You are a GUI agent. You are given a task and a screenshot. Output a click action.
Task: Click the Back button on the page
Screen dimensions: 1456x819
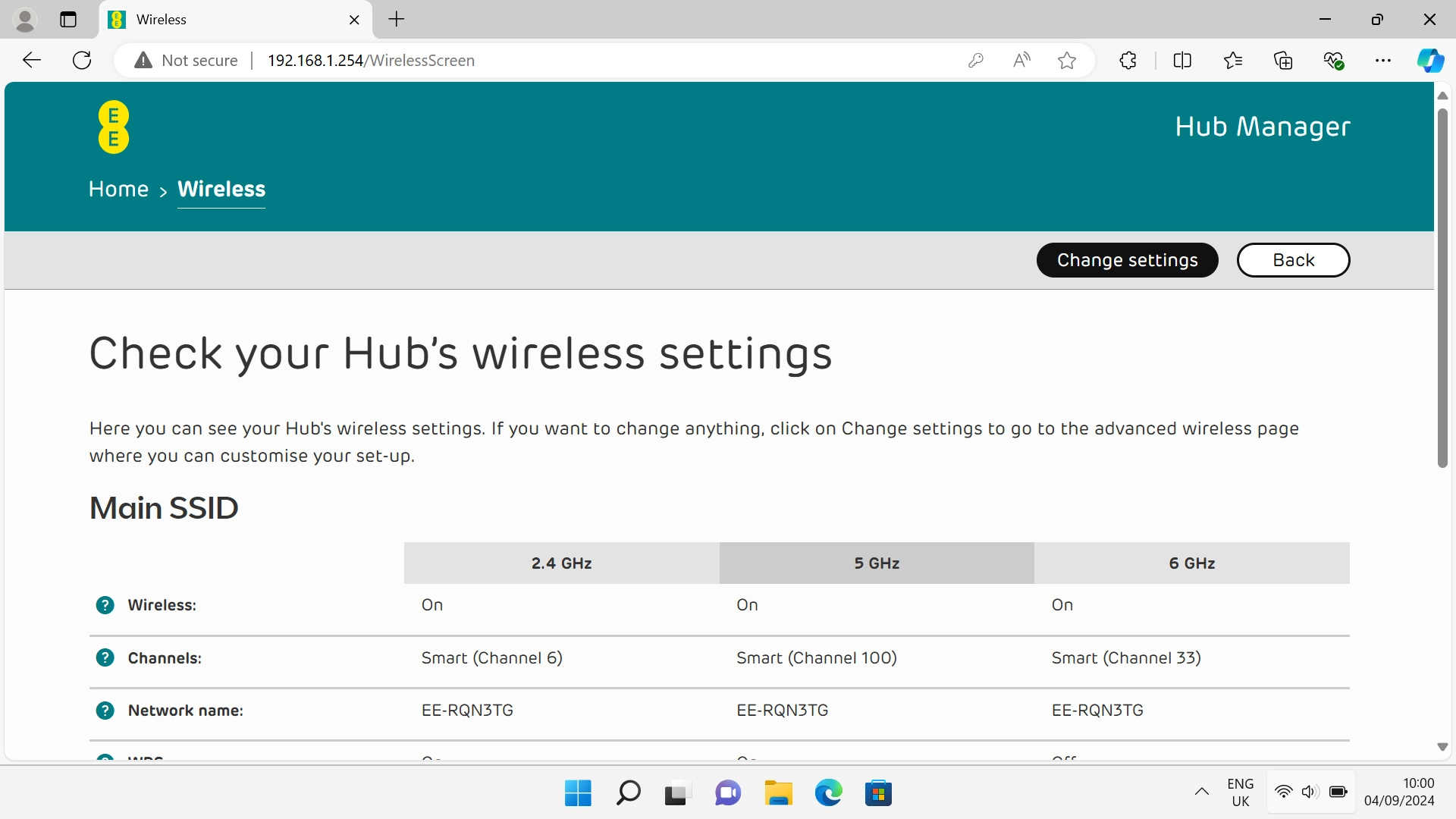pyautogui.click(x=1293, y=259)
